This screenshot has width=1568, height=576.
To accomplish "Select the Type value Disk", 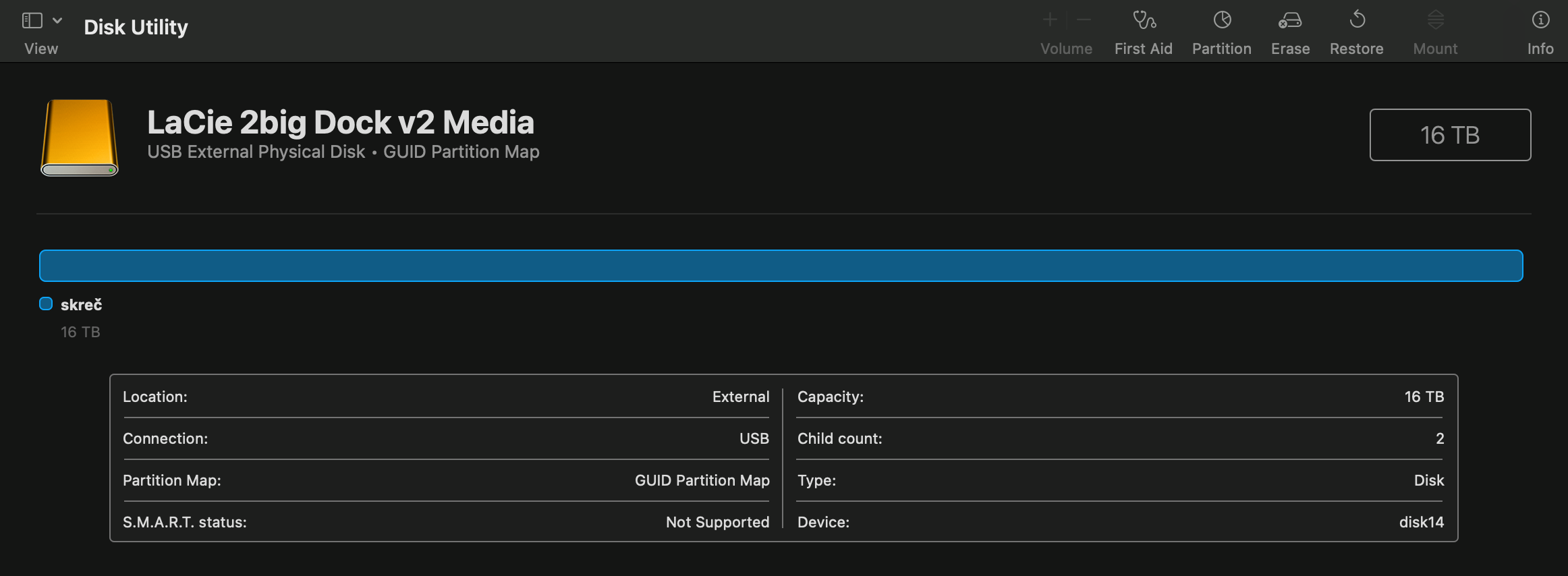I will point(1429,480).
